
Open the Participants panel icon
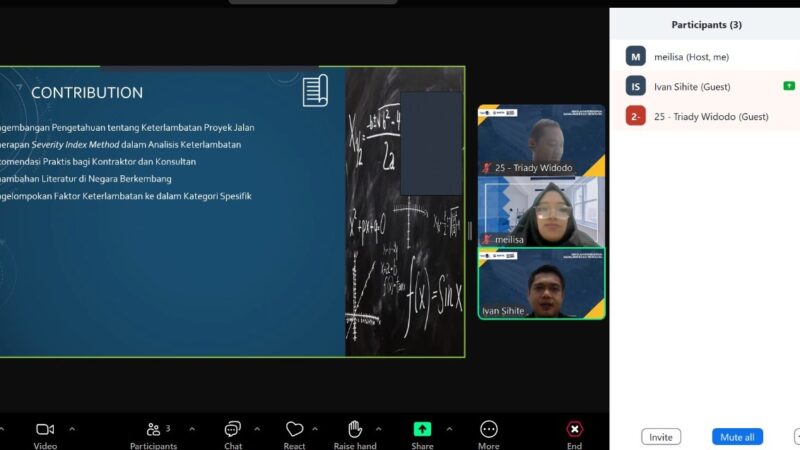(x=154, y=429)
